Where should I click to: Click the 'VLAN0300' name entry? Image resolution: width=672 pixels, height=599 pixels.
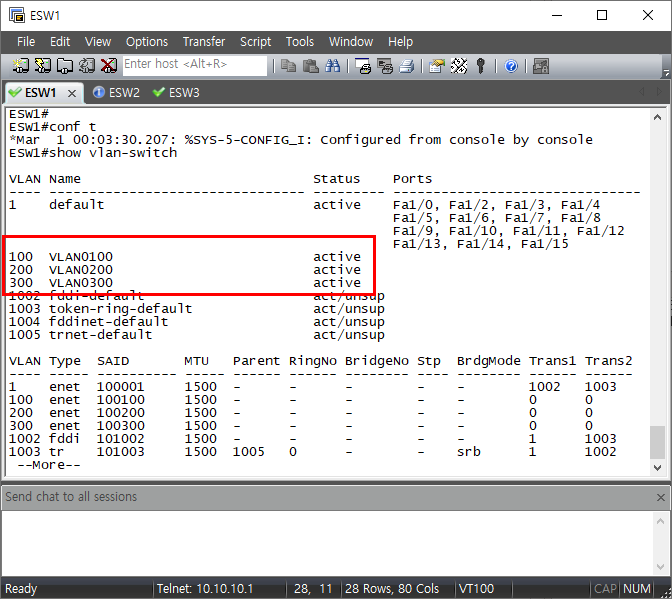click(x=81, y=283)
